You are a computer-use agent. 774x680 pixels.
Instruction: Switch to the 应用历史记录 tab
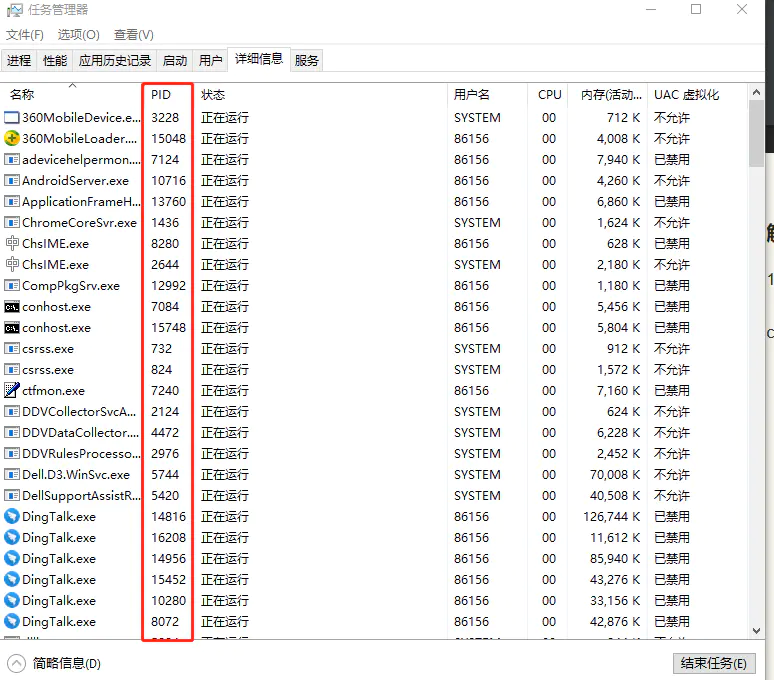115,60
